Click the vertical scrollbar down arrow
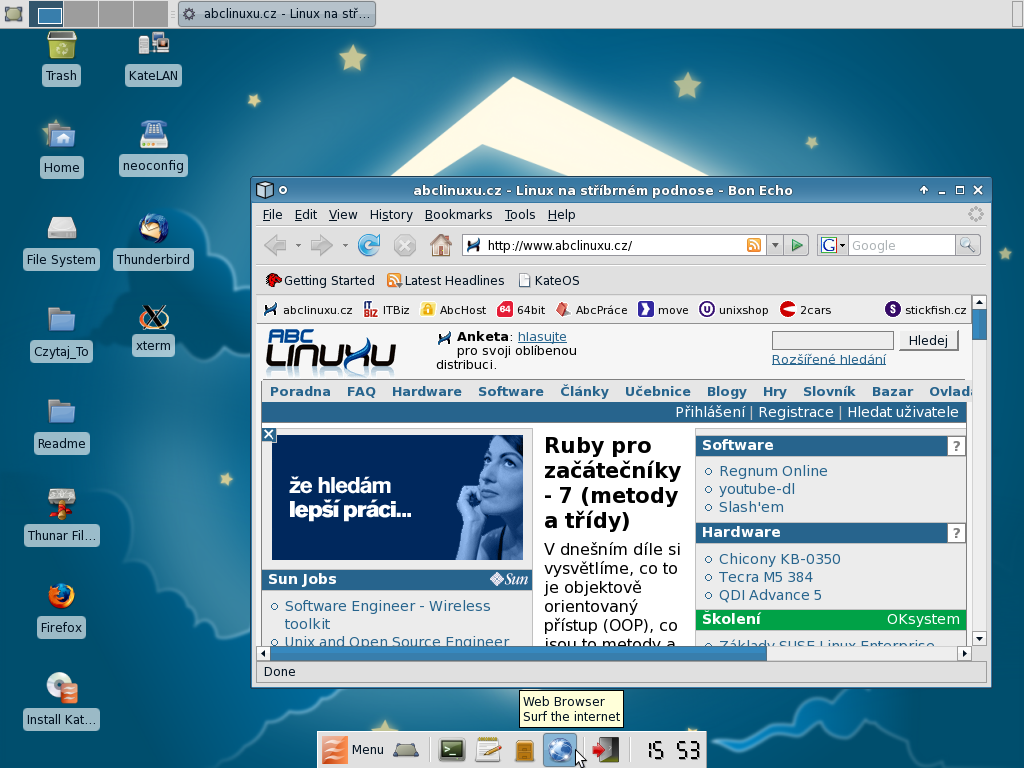Image resolution: width=1024 pixels, height=768 pixels. click(978, 639)
